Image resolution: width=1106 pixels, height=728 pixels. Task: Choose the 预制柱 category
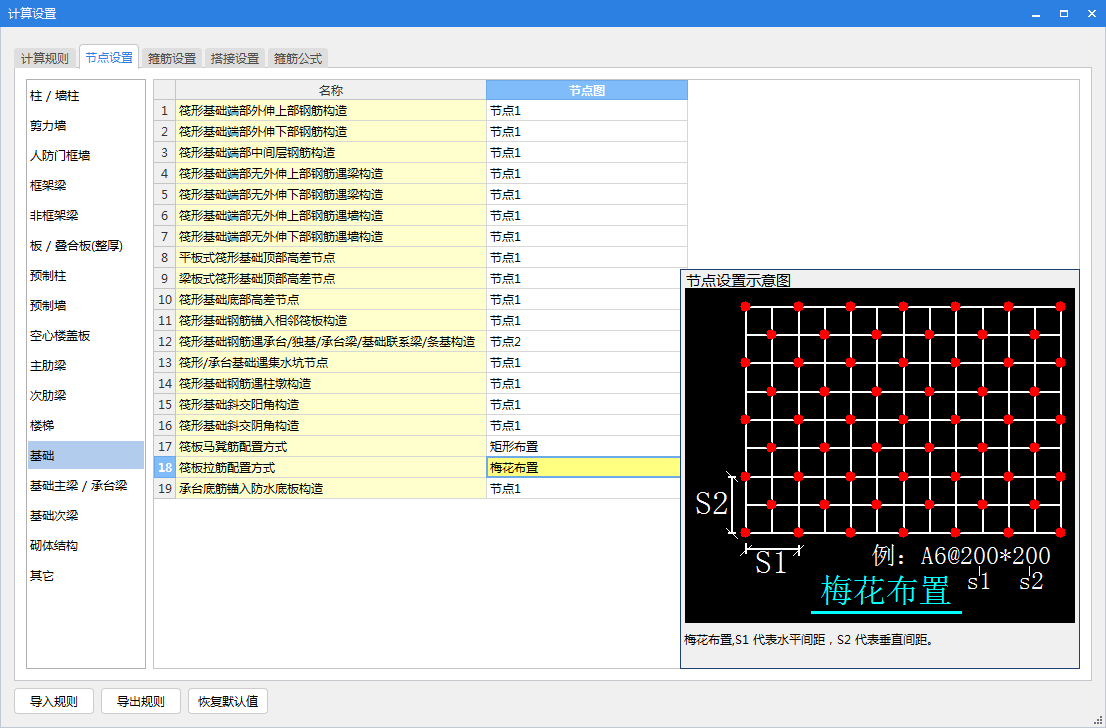point(85,275)
